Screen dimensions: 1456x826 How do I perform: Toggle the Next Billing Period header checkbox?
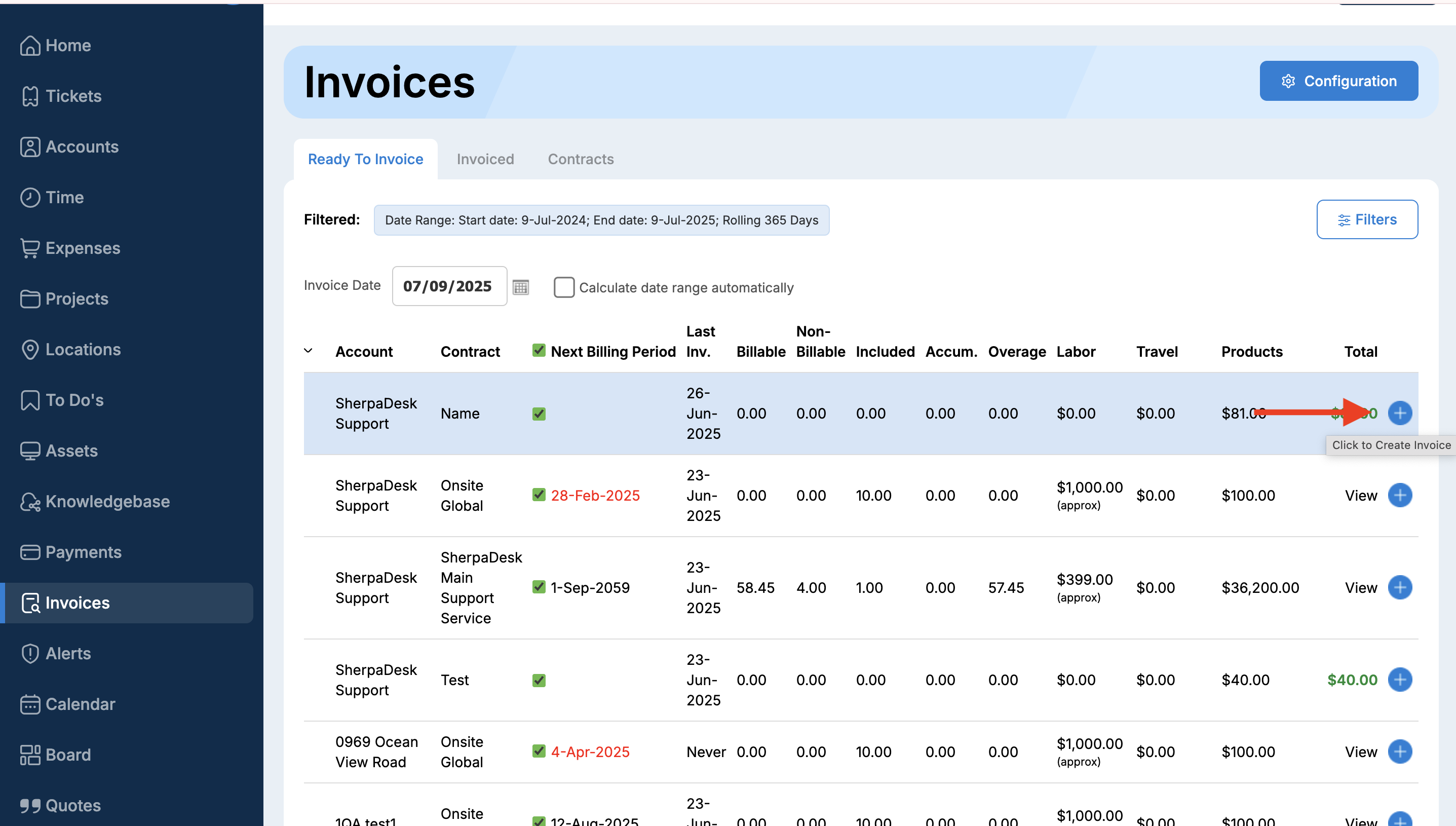(x=539, y=351)
